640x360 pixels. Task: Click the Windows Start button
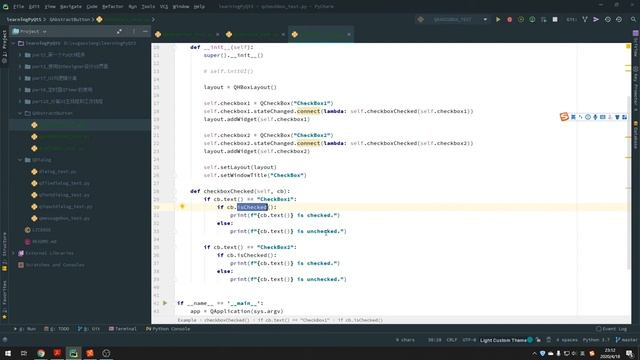coord(8,353)
